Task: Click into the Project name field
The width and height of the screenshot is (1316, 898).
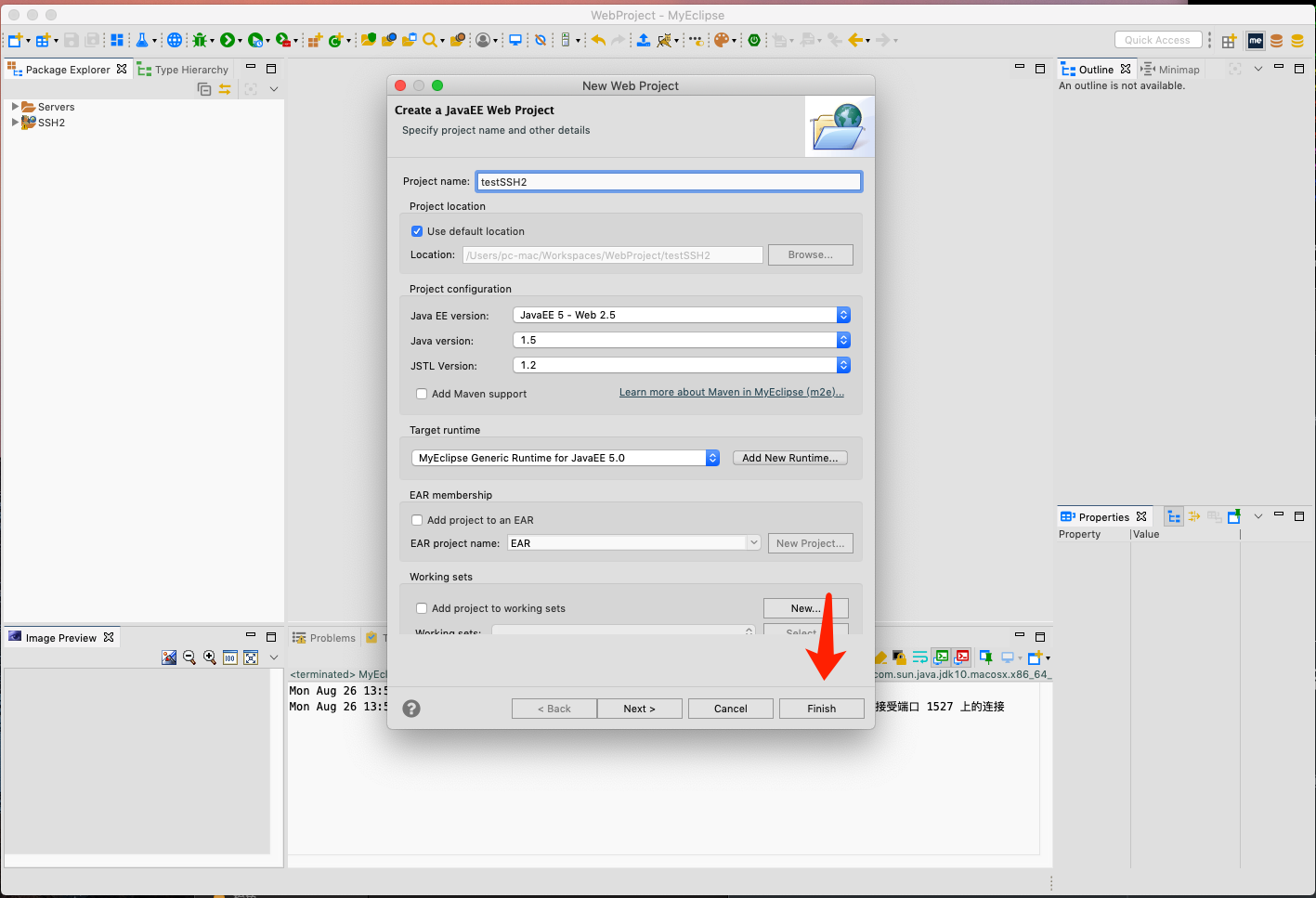Action: (669, 182)
